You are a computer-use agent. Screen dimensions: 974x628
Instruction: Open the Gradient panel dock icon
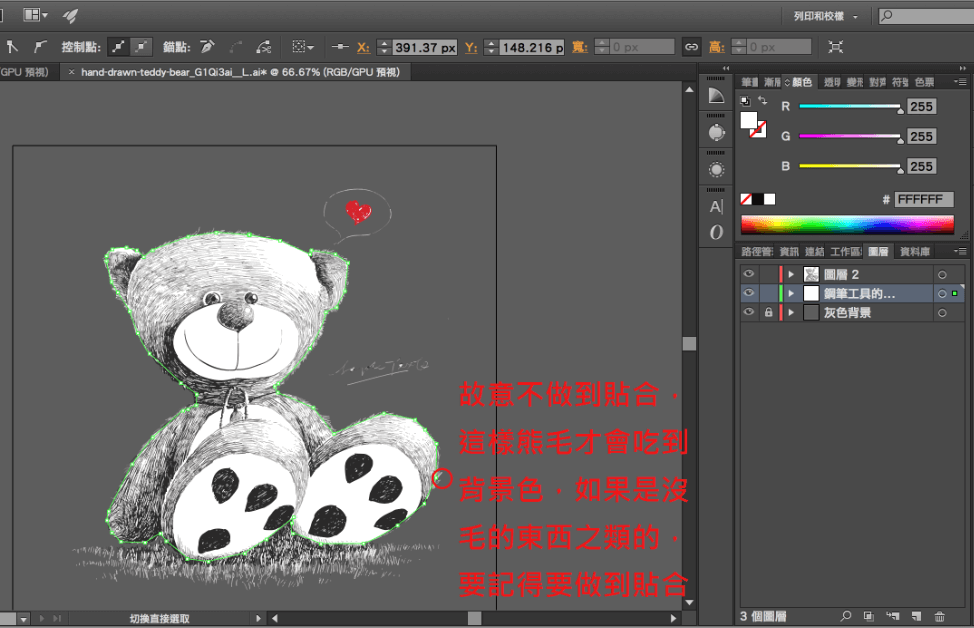(x=716, y=95)
